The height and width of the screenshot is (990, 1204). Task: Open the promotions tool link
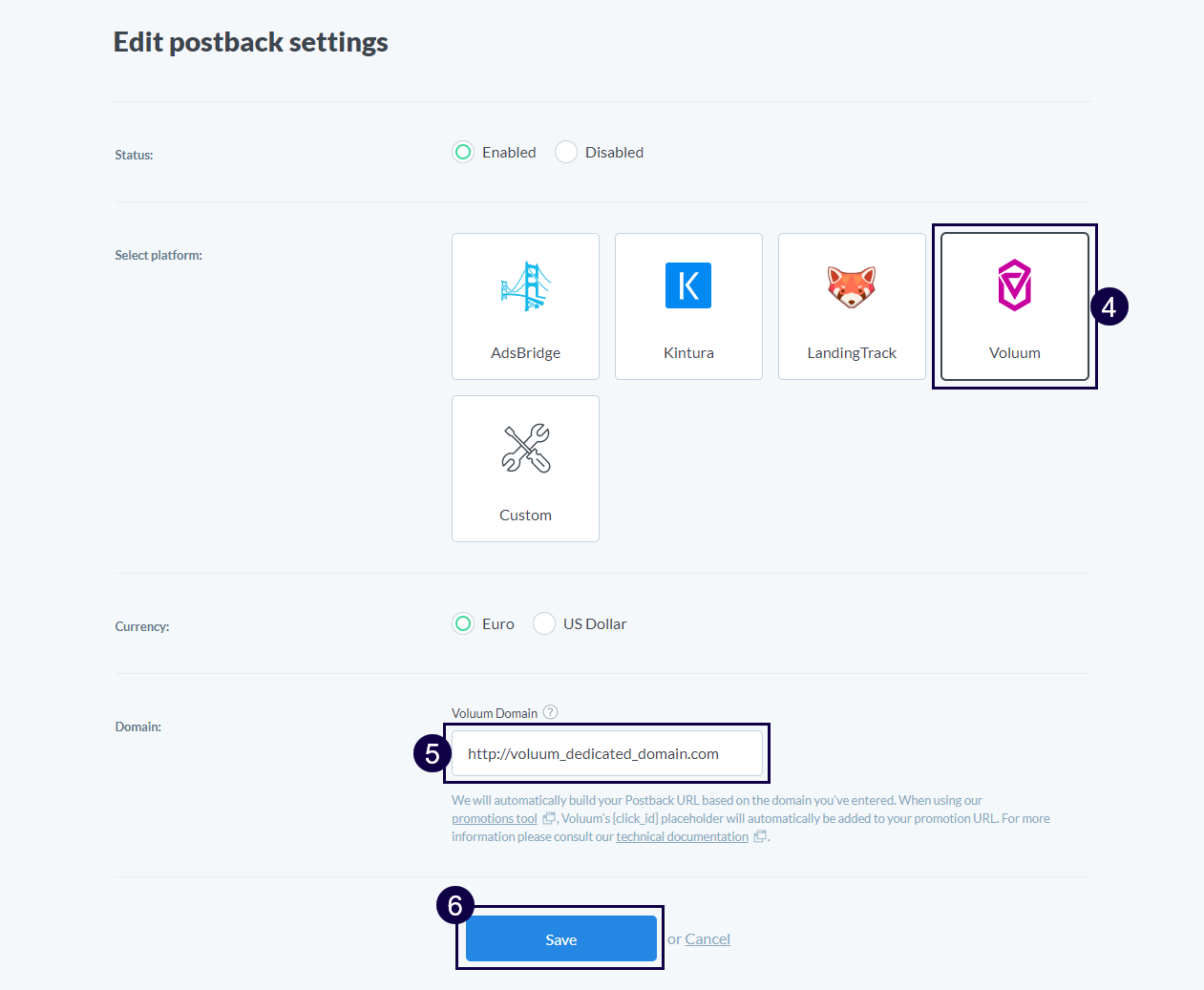(495, 818)
